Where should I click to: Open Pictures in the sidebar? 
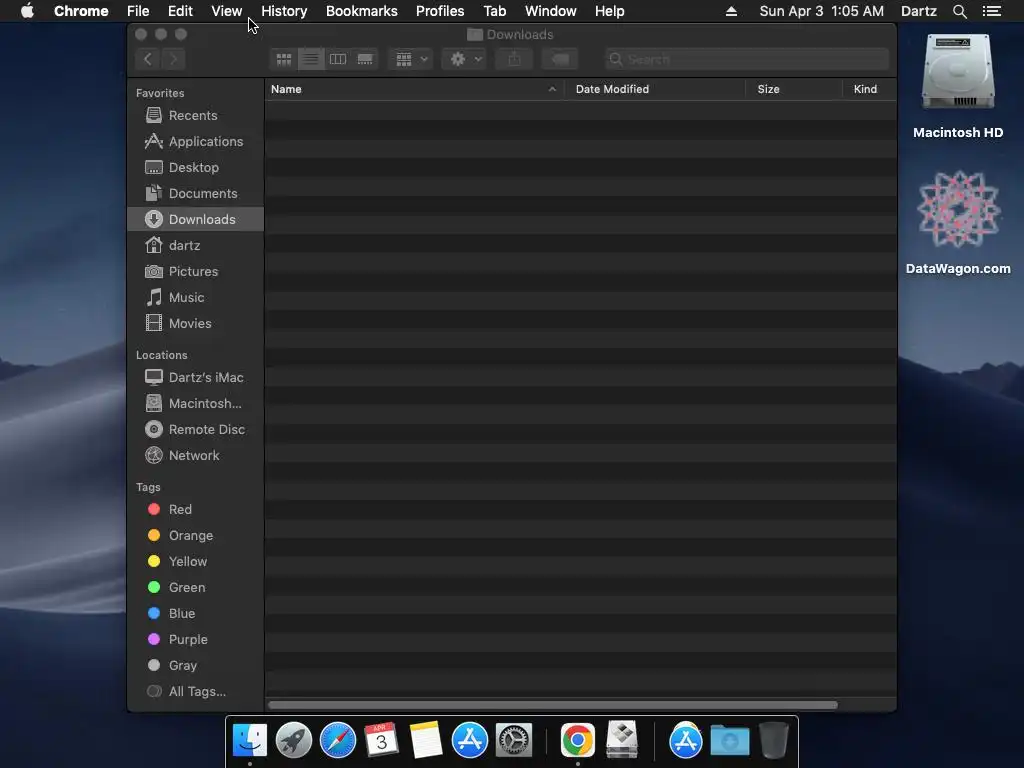tap(195, 272)
